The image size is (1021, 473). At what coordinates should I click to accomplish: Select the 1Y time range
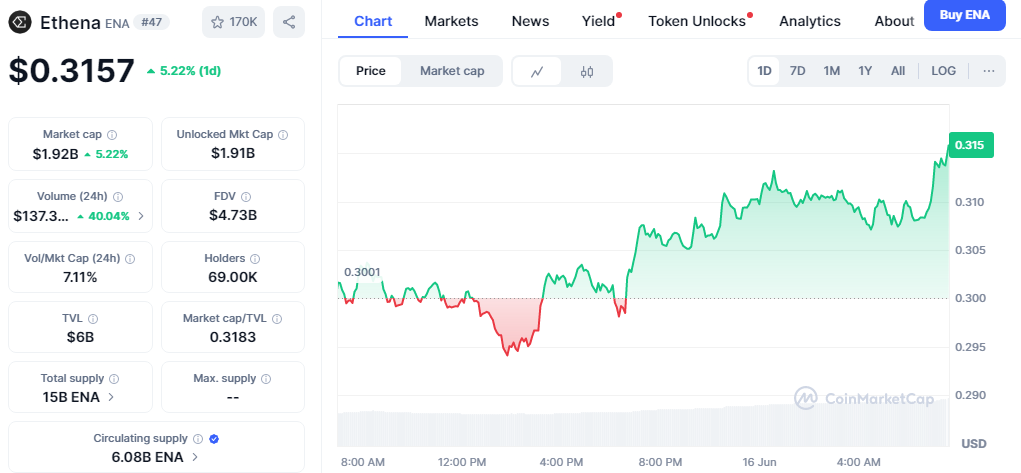[865, 71]
